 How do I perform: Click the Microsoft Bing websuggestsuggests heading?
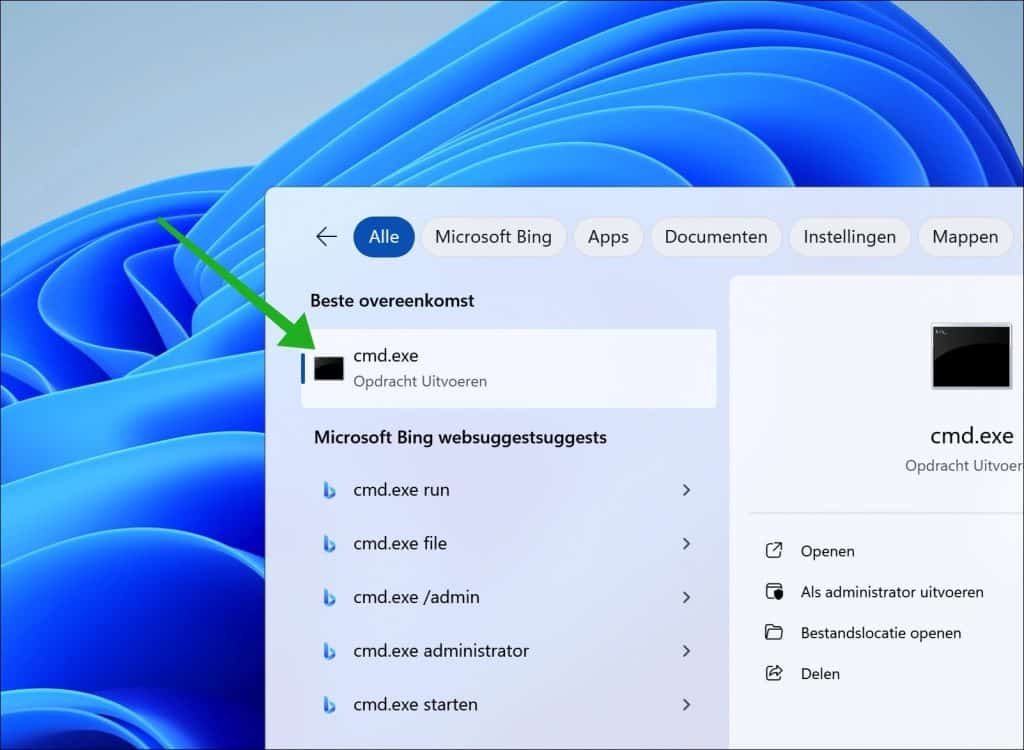point(460,437)
